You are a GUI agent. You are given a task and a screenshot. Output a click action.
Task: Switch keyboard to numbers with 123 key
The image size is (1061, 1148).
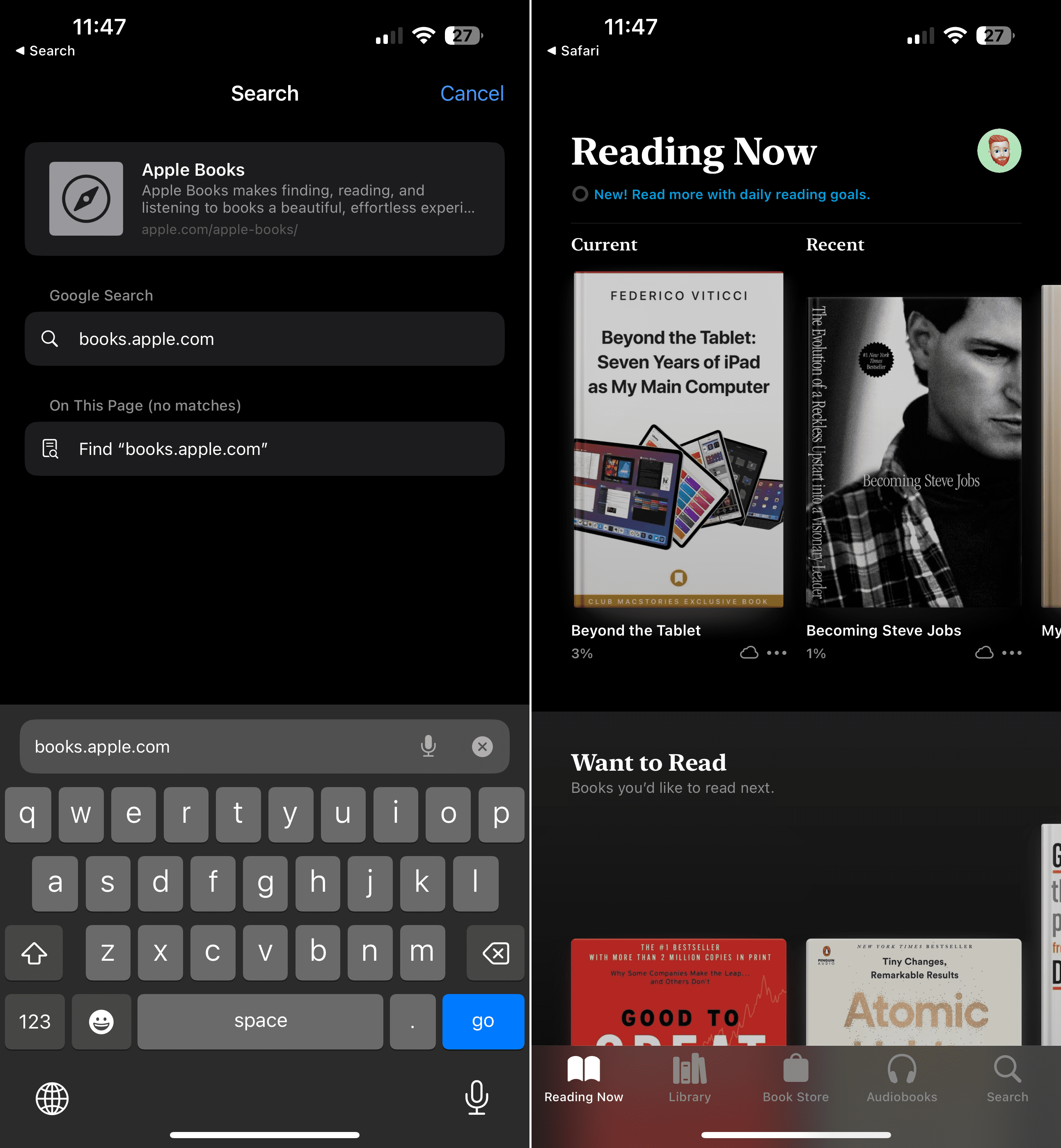[x=35, y=1021]
